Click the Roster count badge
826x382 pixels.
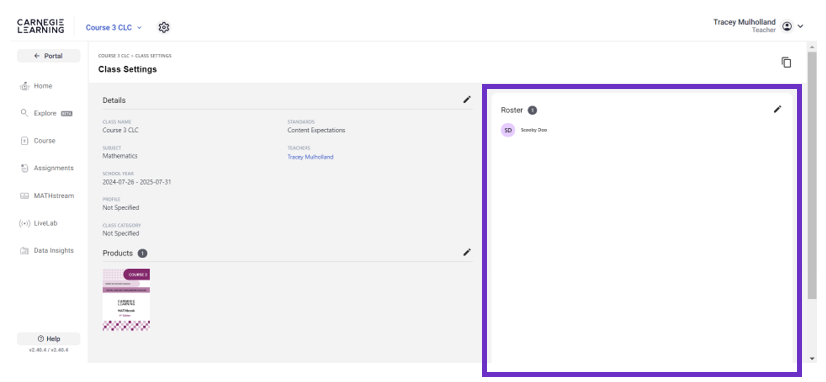533,110
